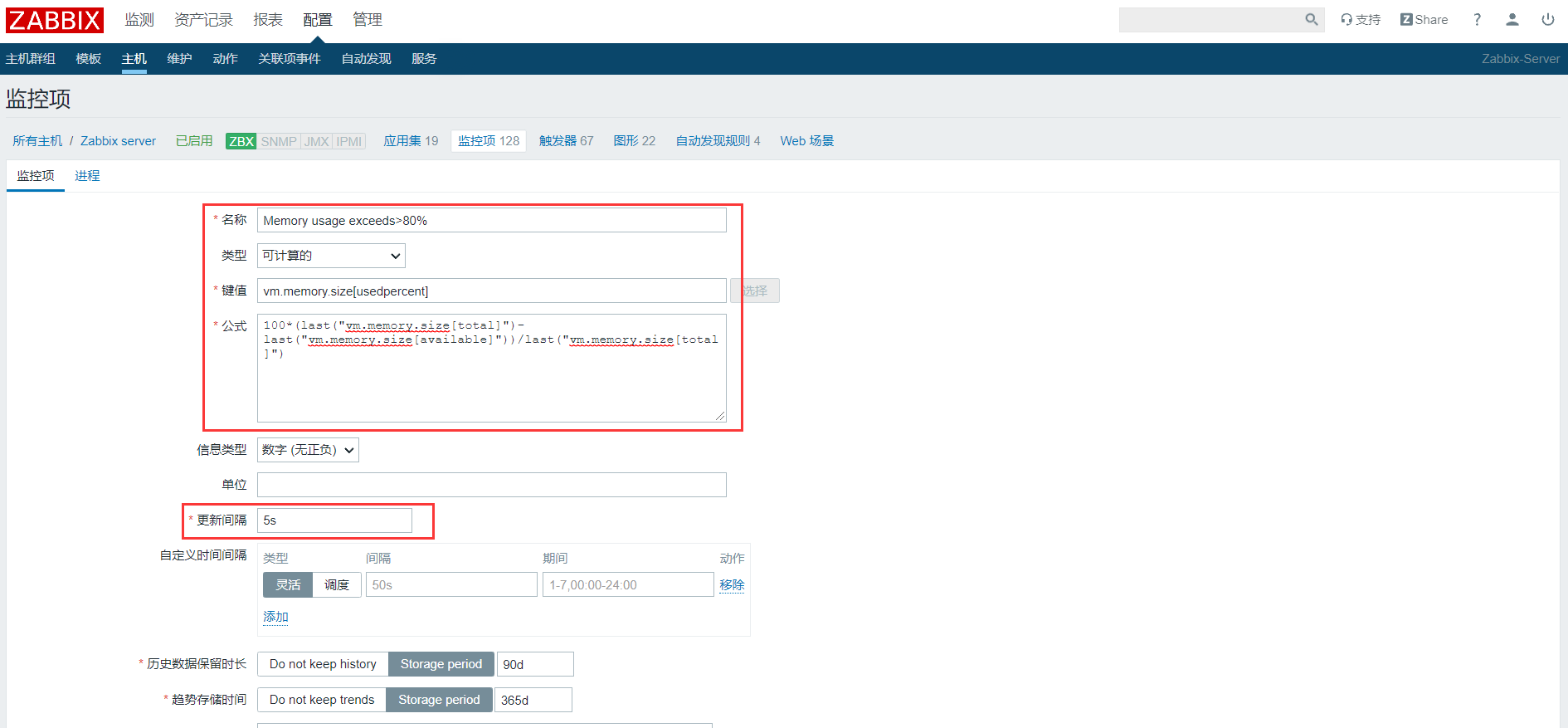Open the 自动发现规则 4 link
Image resolution: width=1568 pixels, height=728 pixels.
point(718,141)
